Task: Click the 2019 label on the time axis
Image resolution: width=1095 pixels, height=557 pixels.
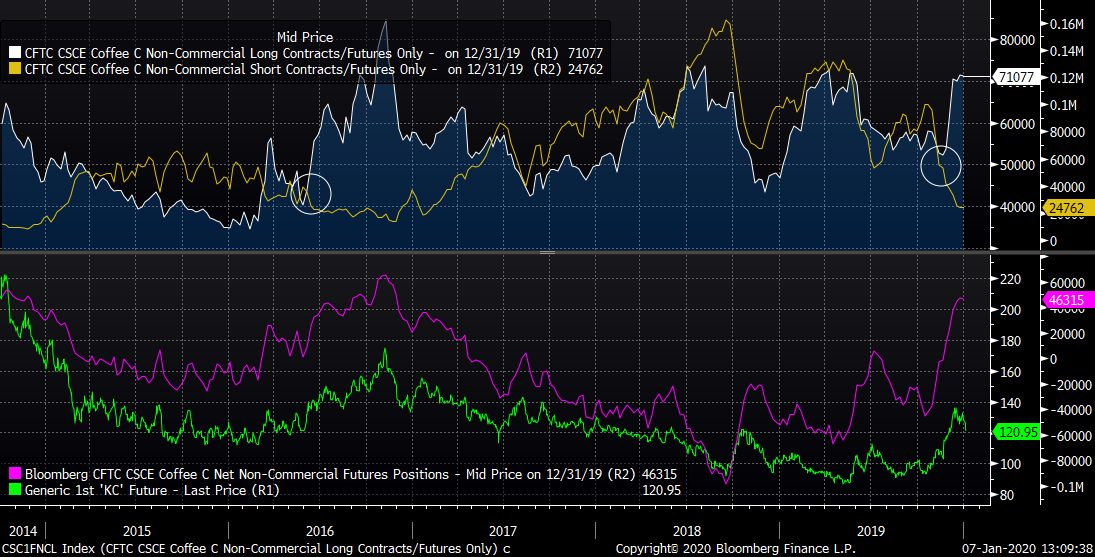Action: 870,531
